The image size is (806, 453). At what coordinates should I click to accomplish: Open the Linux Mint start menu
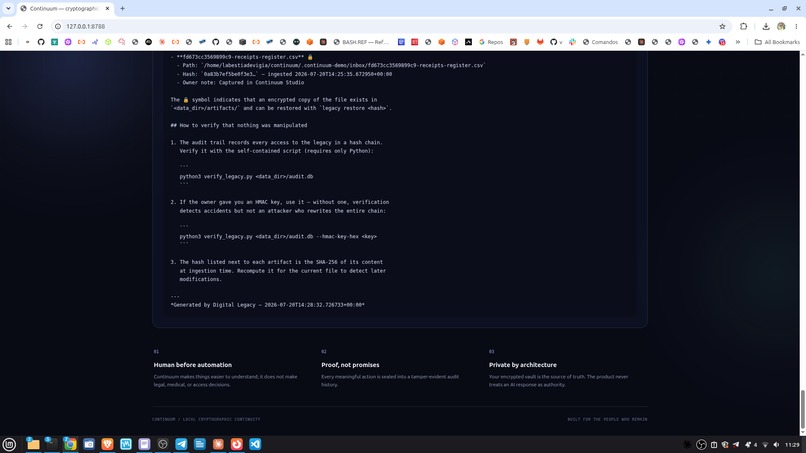9,444
